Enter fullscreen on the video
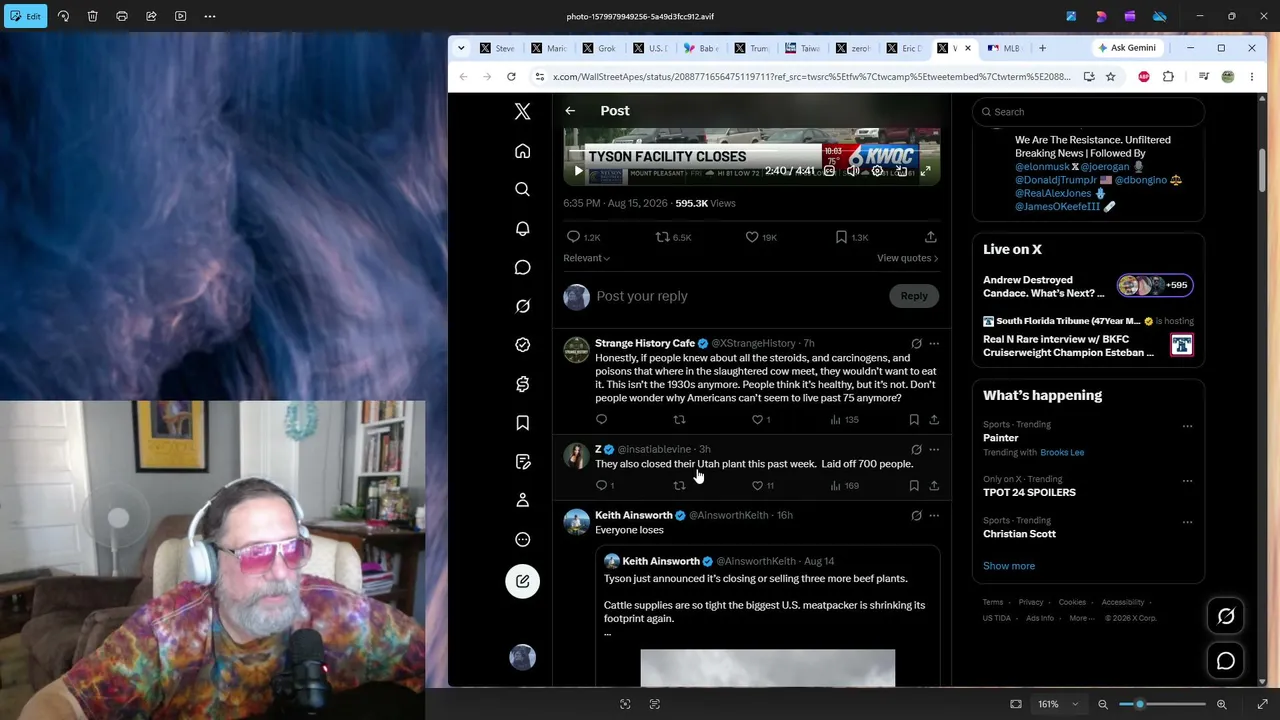The height and width of the screenshot is (720, 1280). [x=925, y=171]
